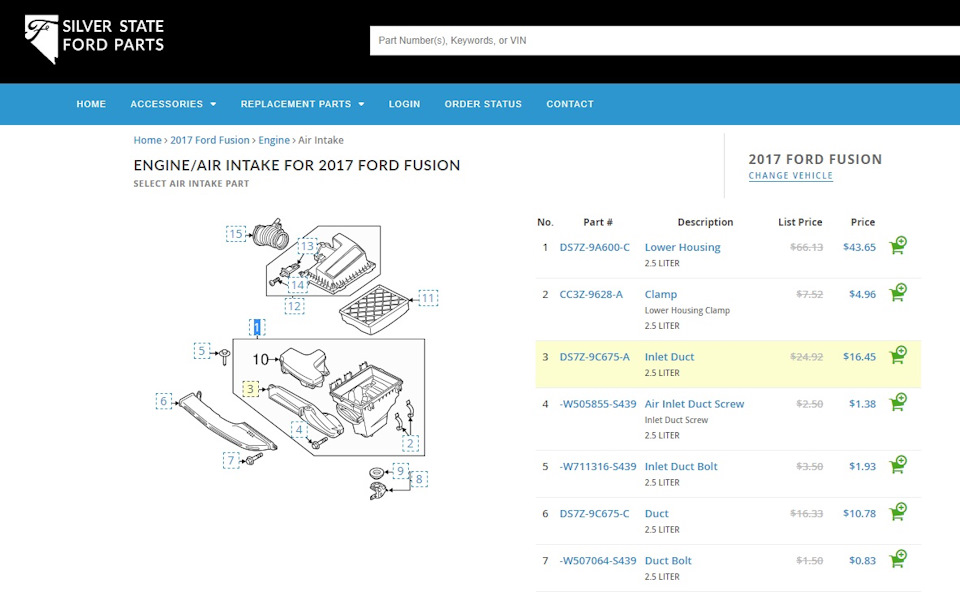Screen dimensions: 960x592
Task: Click the $16.45 price for Inlet Duct
Action: click(x=860, y=357)
